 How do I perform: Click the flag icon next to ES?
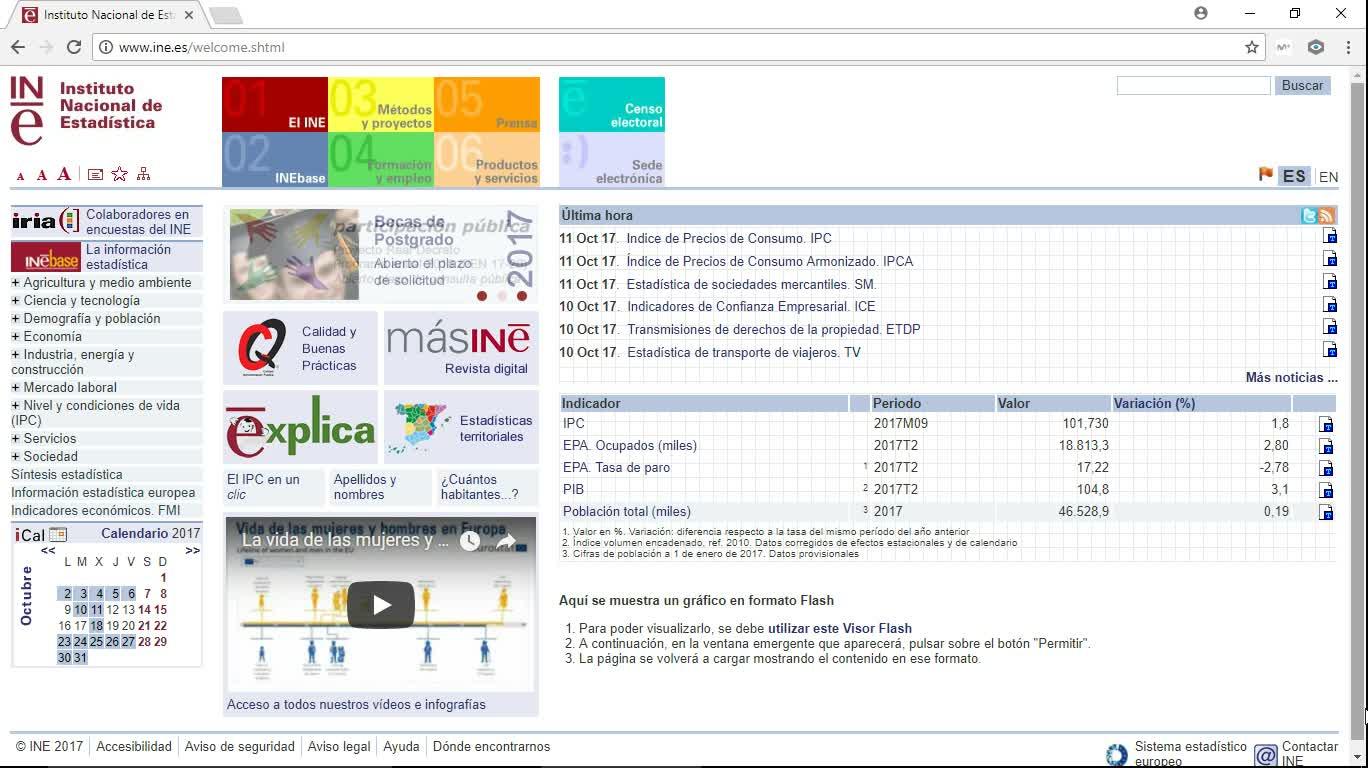click(x=1266, y=175)
